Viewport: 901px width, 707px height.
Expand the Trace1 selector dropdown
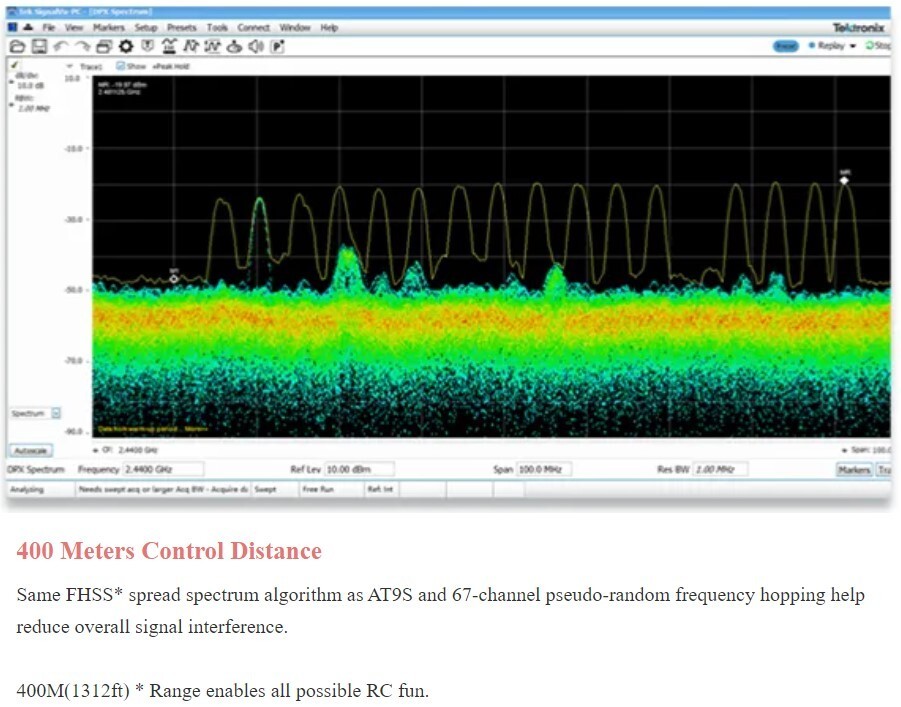point(70,66)
